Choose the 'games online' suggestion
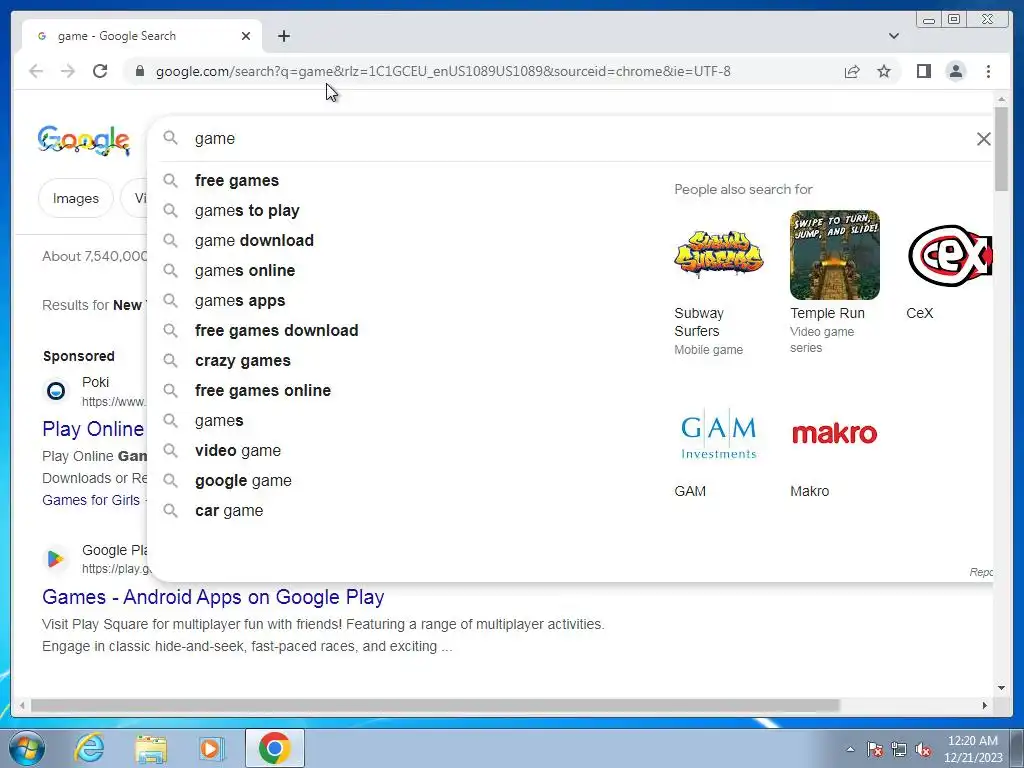The height and width of the screenshot is (768, 1024). pyautogui.click(x=245, y=270)
